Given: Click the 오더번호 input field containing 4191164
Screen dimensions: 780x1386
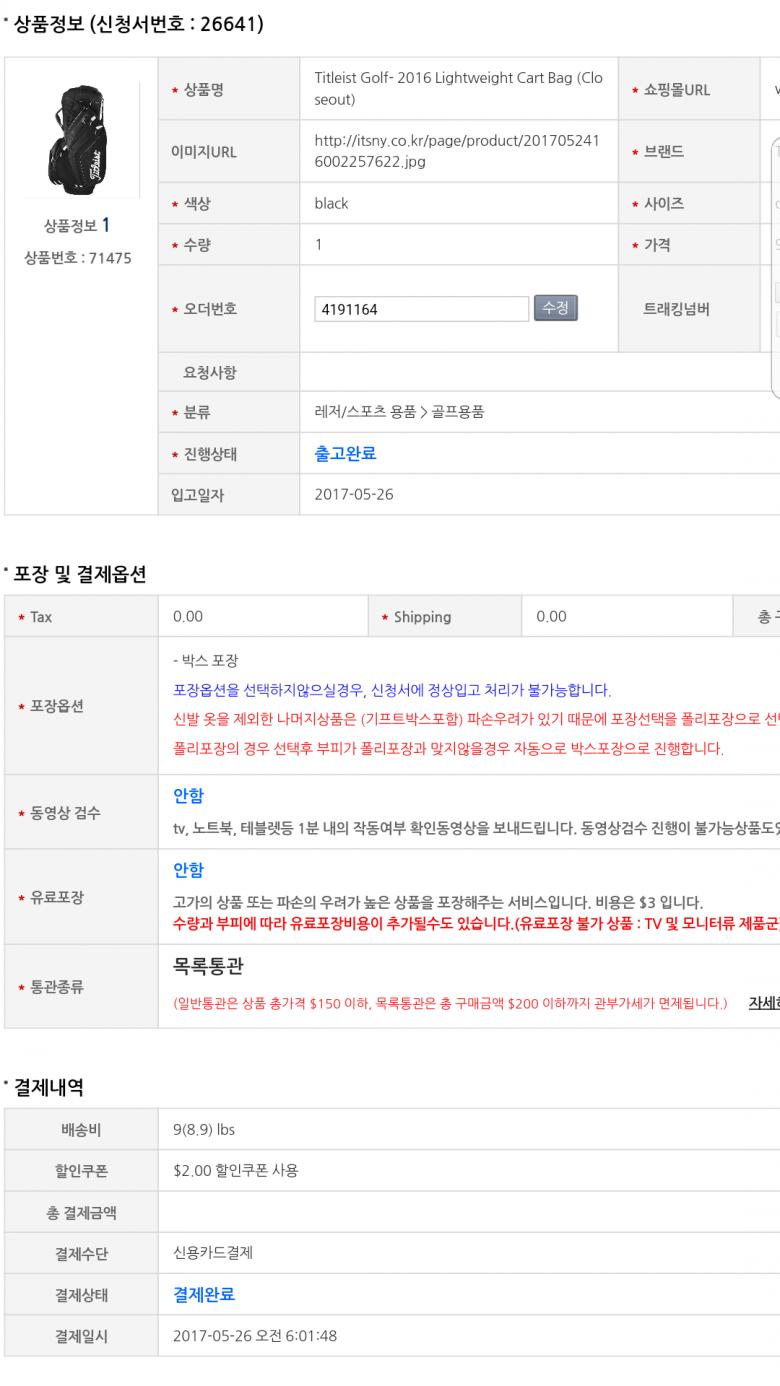Looking at the screenshot, I should 421,309.
